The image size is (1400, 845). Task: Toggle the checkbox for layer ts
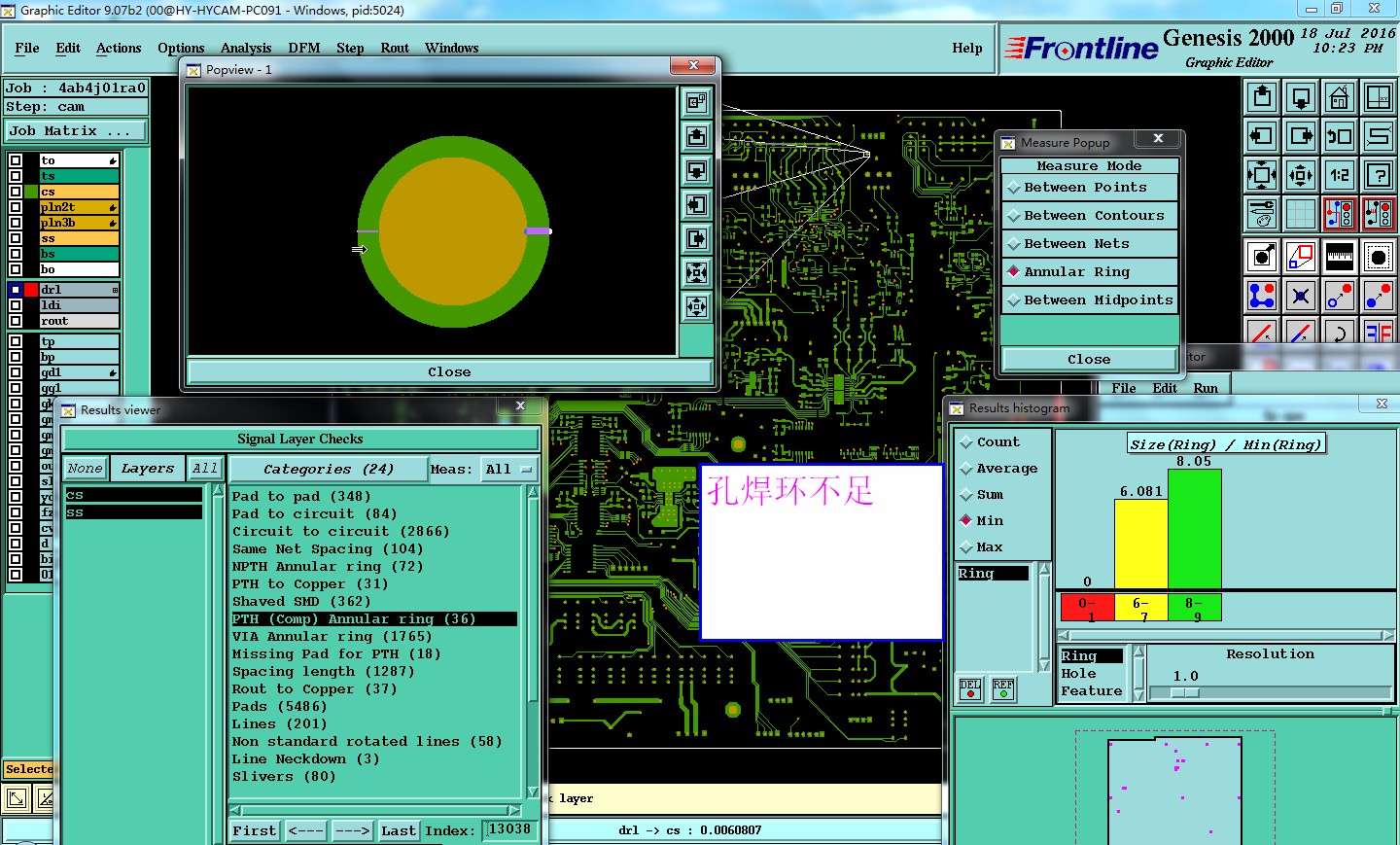(x=16, y=176)
